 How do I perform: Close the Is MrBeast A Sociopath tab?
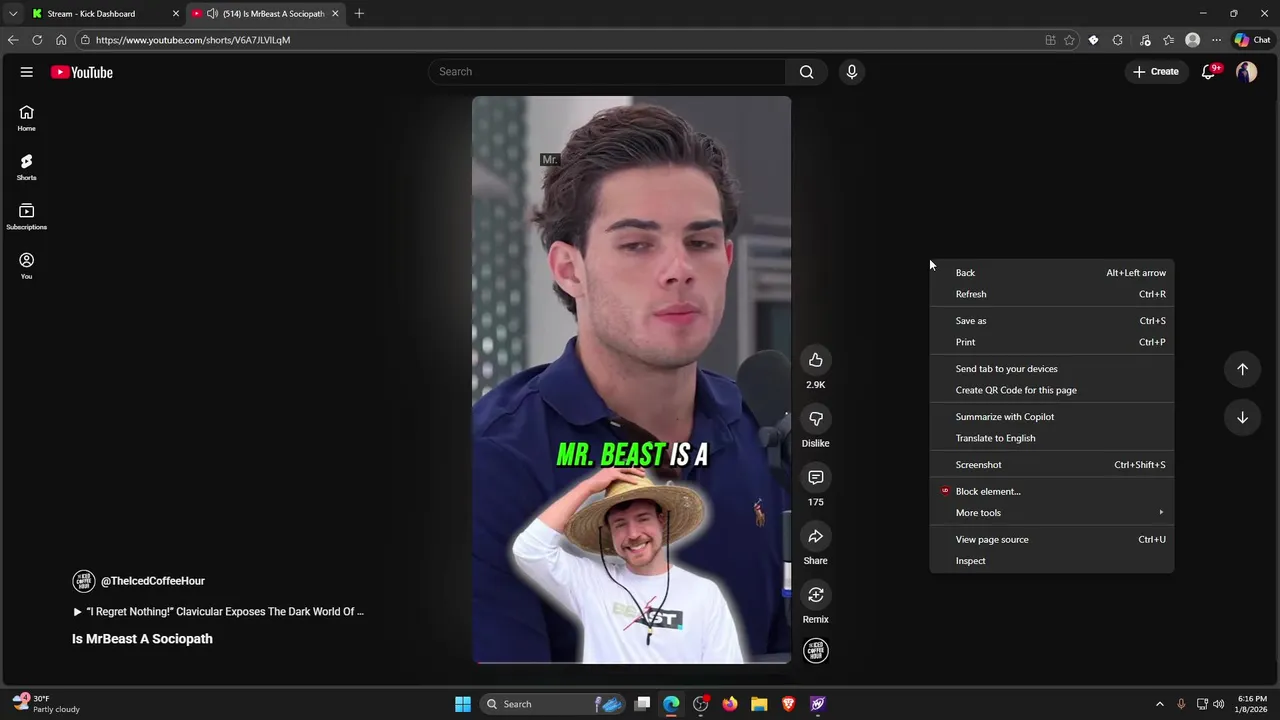335,14
